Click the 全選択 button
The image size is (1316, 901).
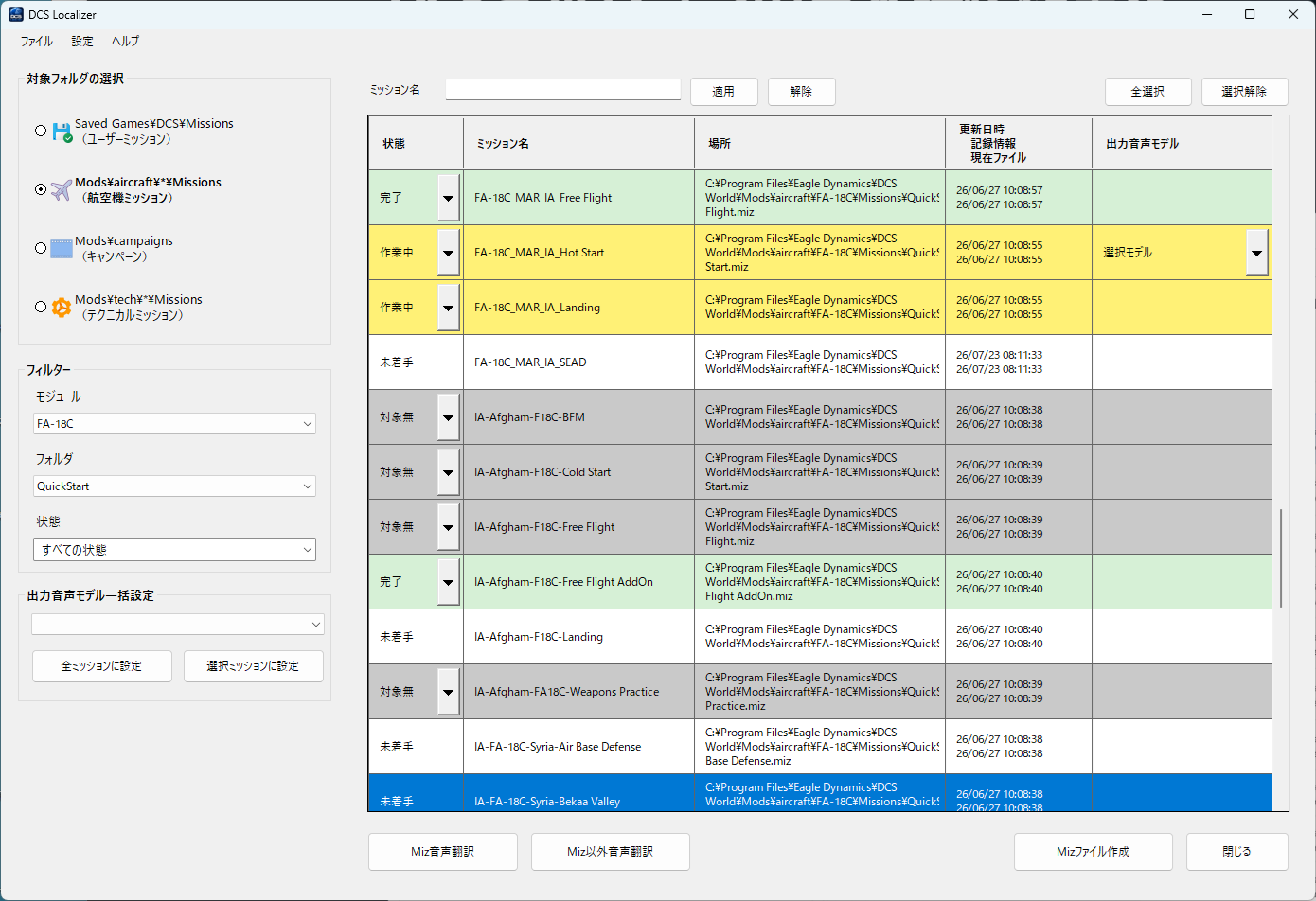[1148, 92]
